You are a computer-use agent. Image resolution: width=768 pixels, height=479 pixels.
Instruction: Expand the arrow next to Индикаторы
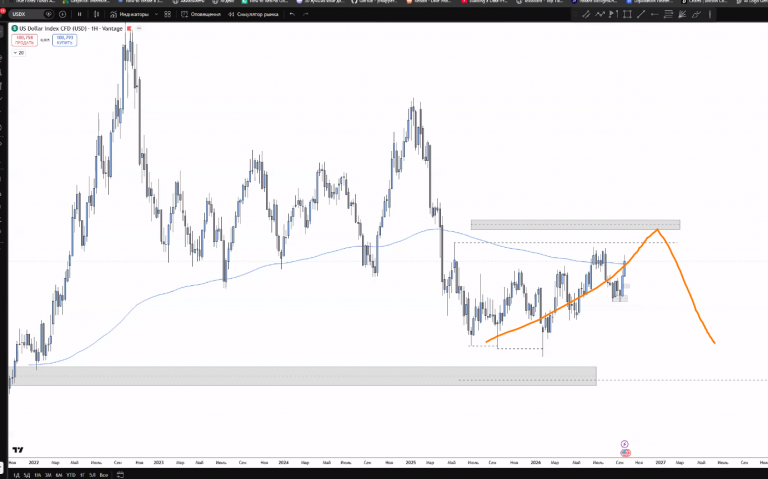point(156,14)
